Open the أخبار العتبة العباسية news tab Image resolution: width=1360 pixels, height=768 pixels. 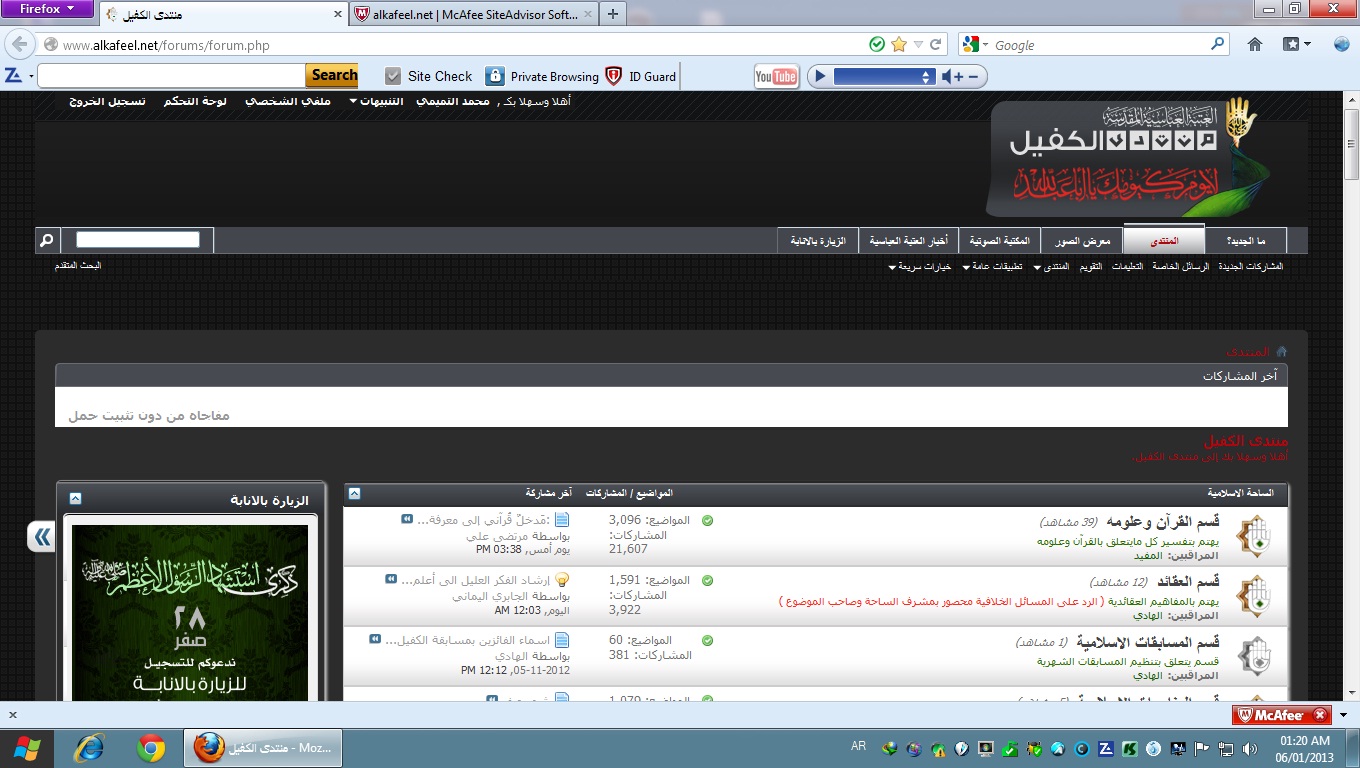908,241
